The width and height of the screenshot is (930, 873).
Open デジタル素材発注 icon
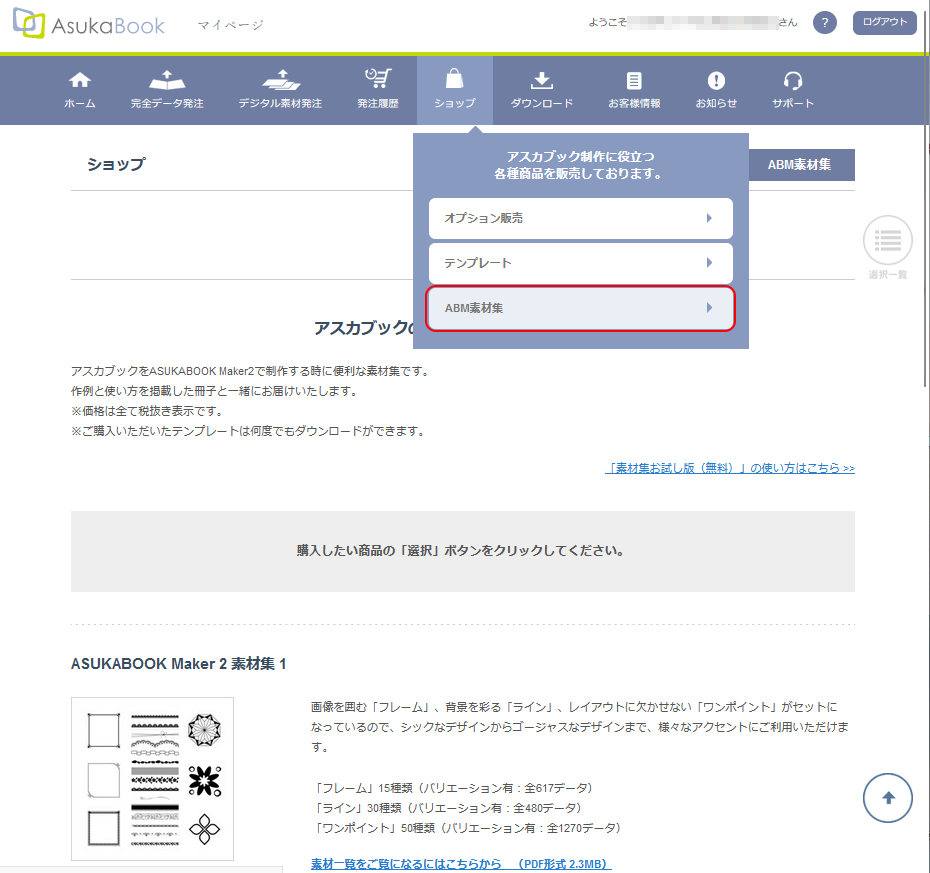pyautogui.click(x=280, y=80)
